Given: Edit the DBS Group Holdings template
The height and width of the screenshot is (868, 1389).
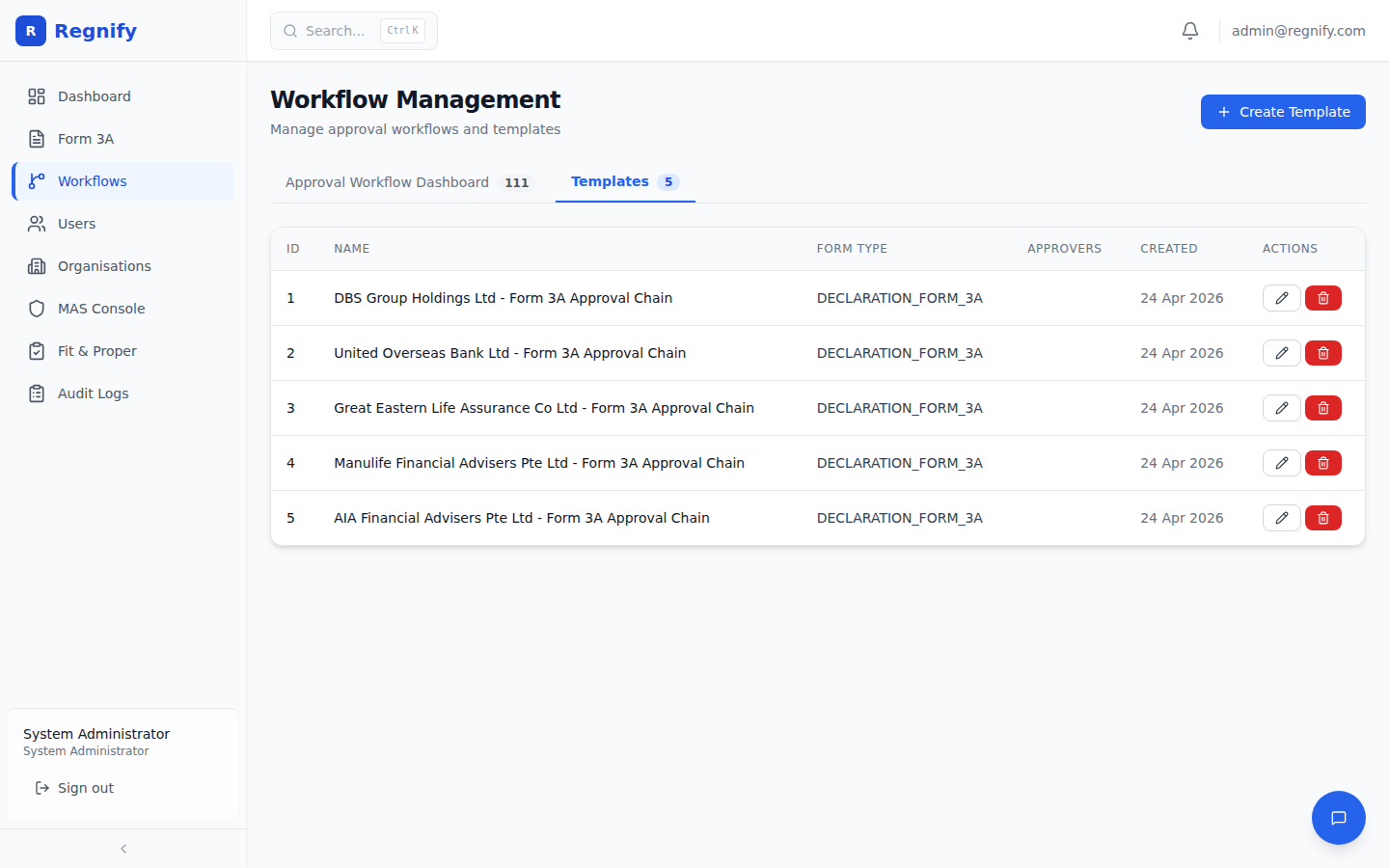Looking at the screenshot, I should [1282, 298].
